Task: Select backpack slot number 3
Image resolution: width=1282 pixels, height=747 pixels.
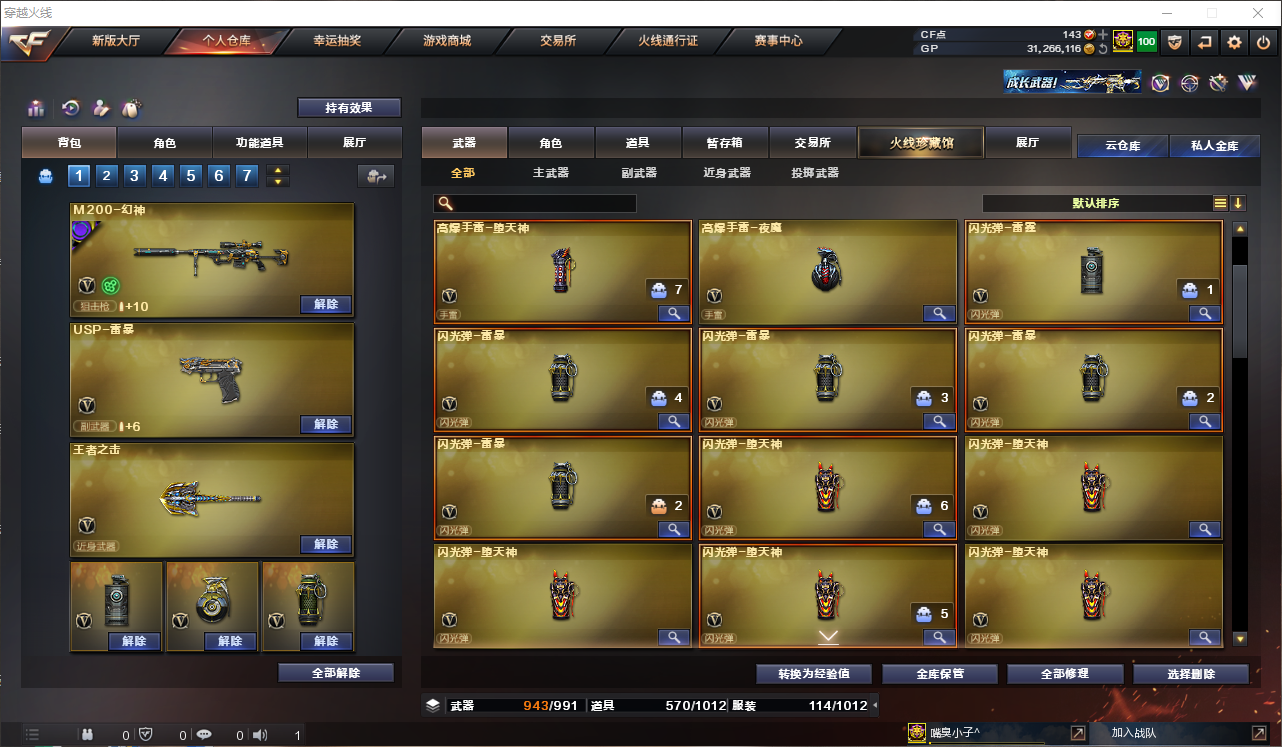Action: coord(135,176)
